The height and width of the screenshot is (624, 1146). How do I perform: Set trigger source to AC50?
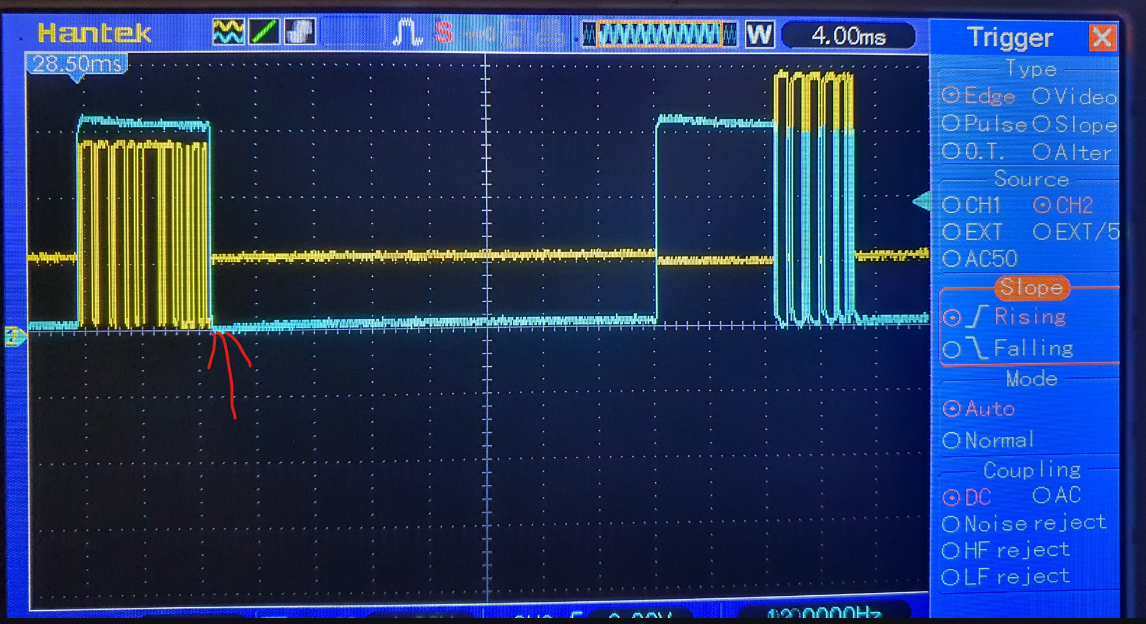click(980, 259)
